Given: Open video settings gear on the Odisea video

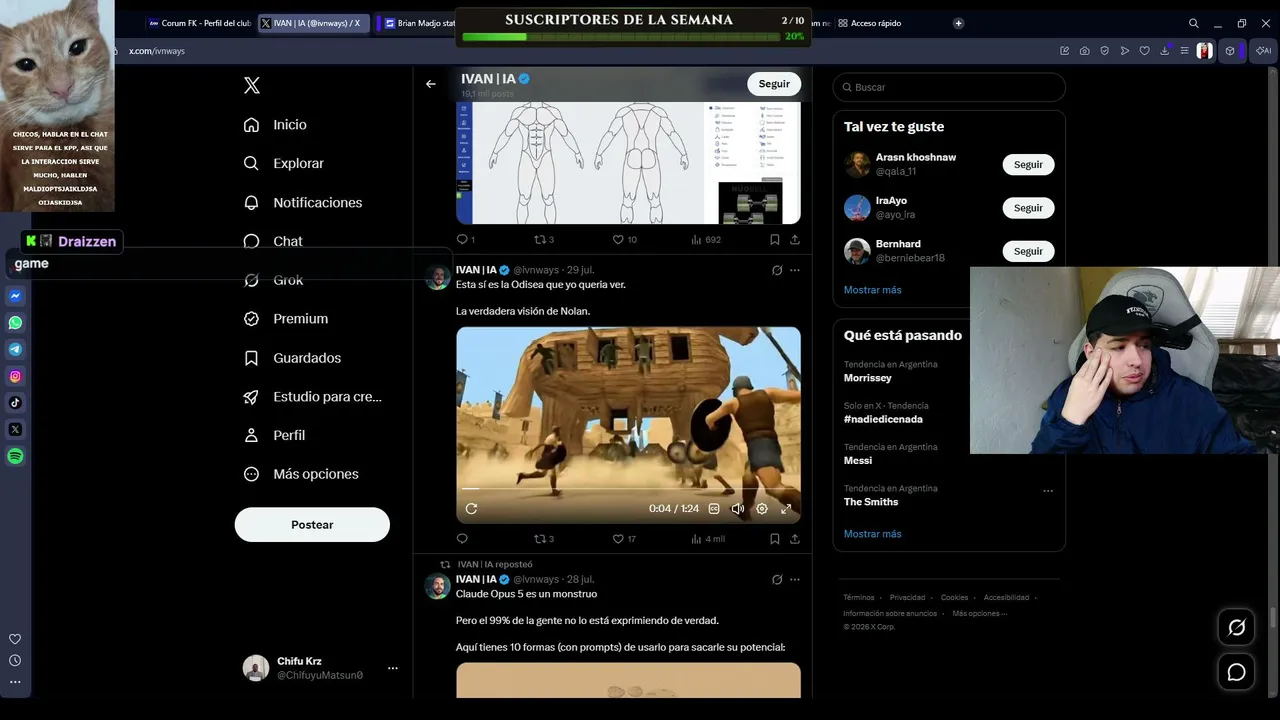Looking at the screenshot, I should (x=762, y=509).
